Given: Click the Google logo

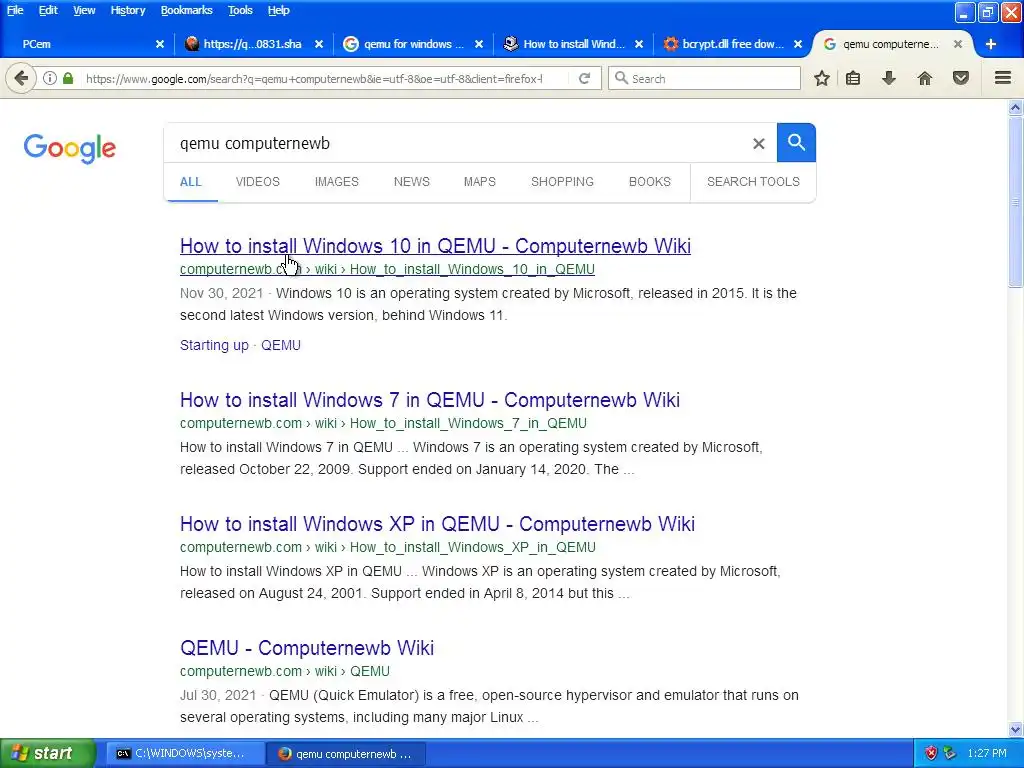Looking at the screenshot, I should [70, 148].
